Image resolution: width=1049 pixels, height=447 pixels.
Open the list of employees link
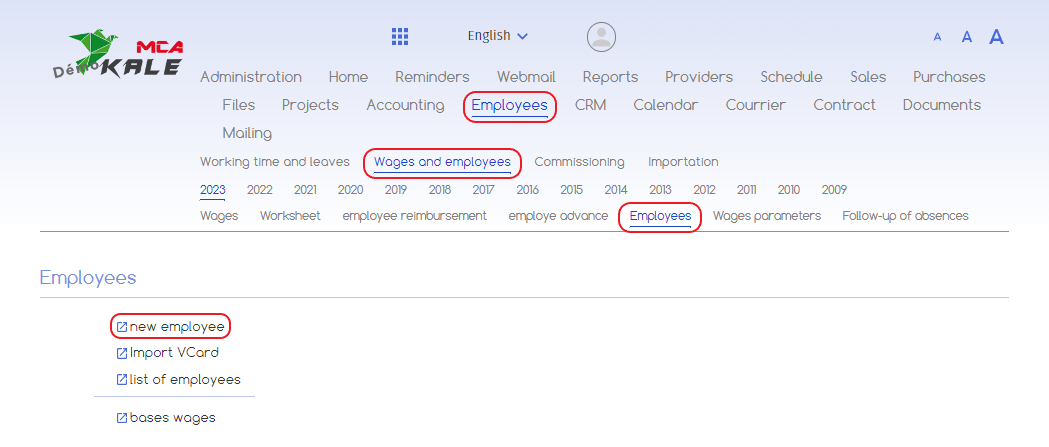pos(185,380)
